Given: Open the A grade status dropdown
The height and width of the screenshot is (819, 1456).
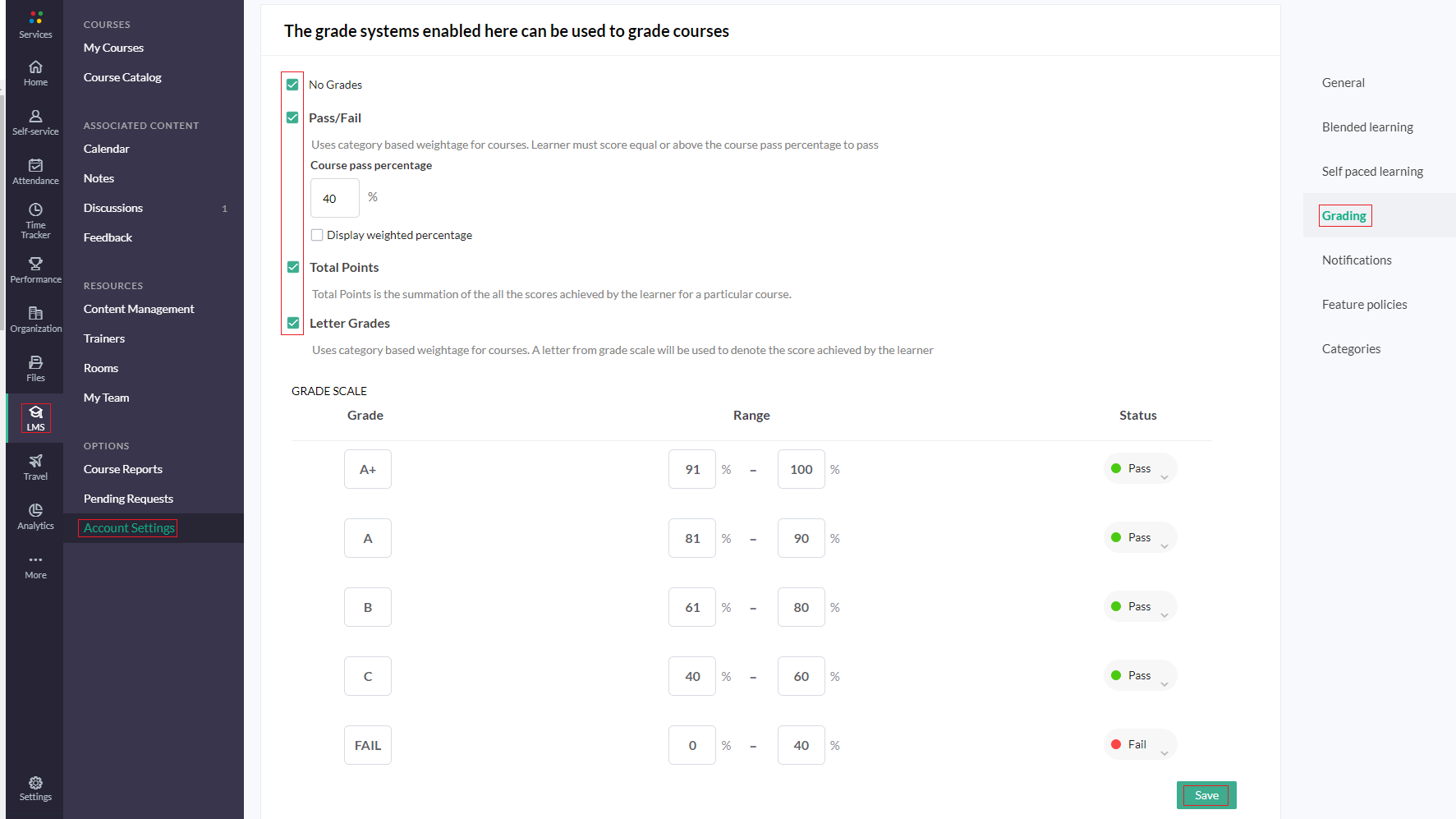Looking at the screenshot, I should click(1140, 537).
